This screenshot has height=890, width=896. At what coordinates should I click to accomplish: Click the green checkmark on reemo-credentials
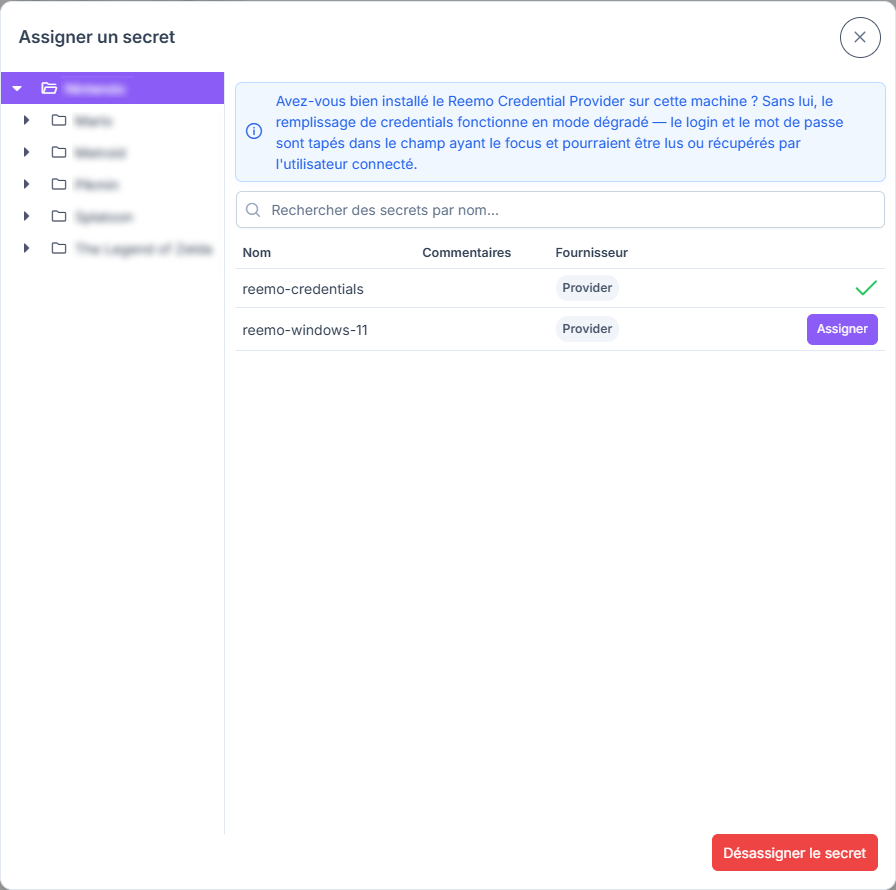[866, 288]
